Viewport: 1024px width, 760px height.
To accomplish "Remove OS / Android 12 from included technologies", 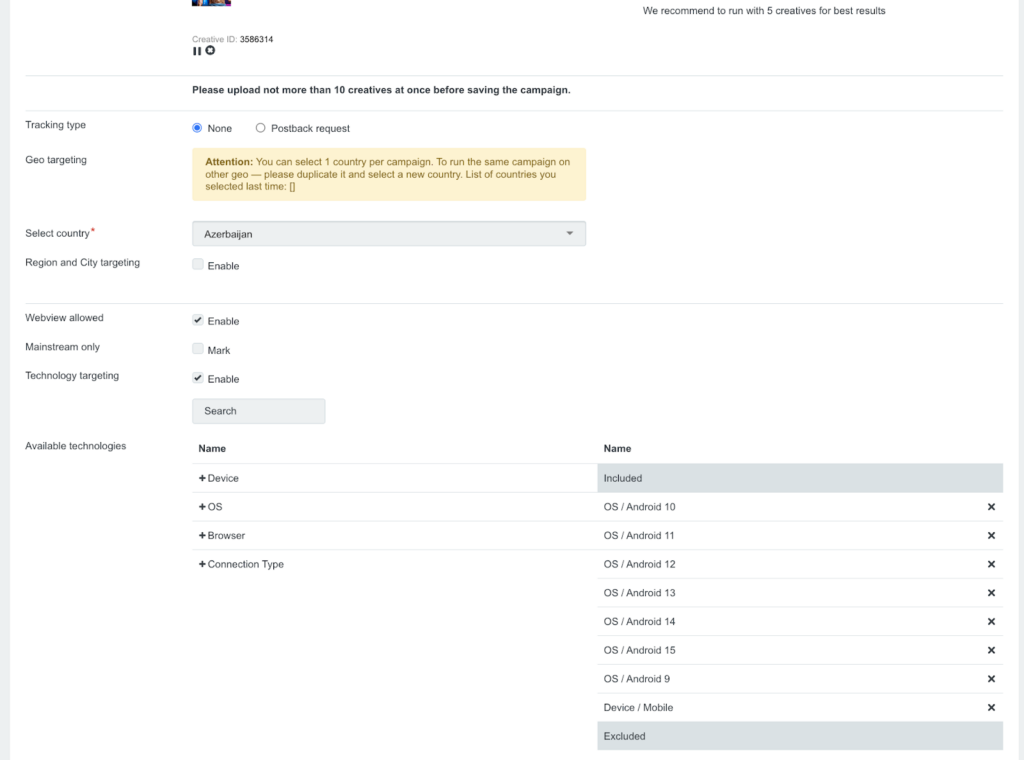I will pos(991,564).
